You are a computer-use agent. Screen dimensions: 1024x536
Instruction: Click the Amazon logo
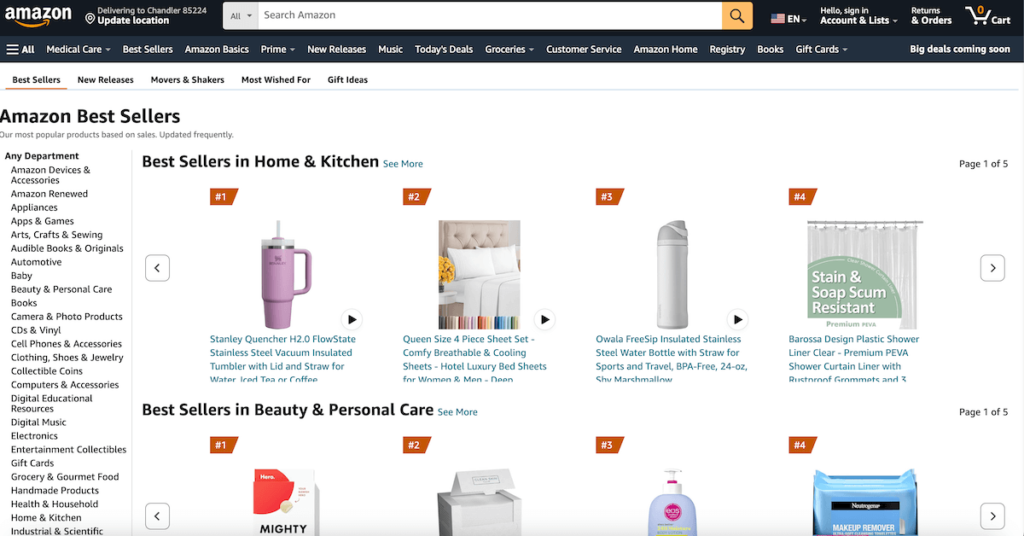pyautogui.click(x=38, y=16)
